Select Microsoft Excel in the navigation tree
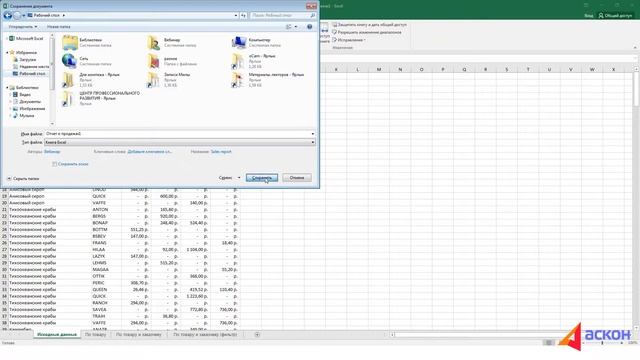 26,38
